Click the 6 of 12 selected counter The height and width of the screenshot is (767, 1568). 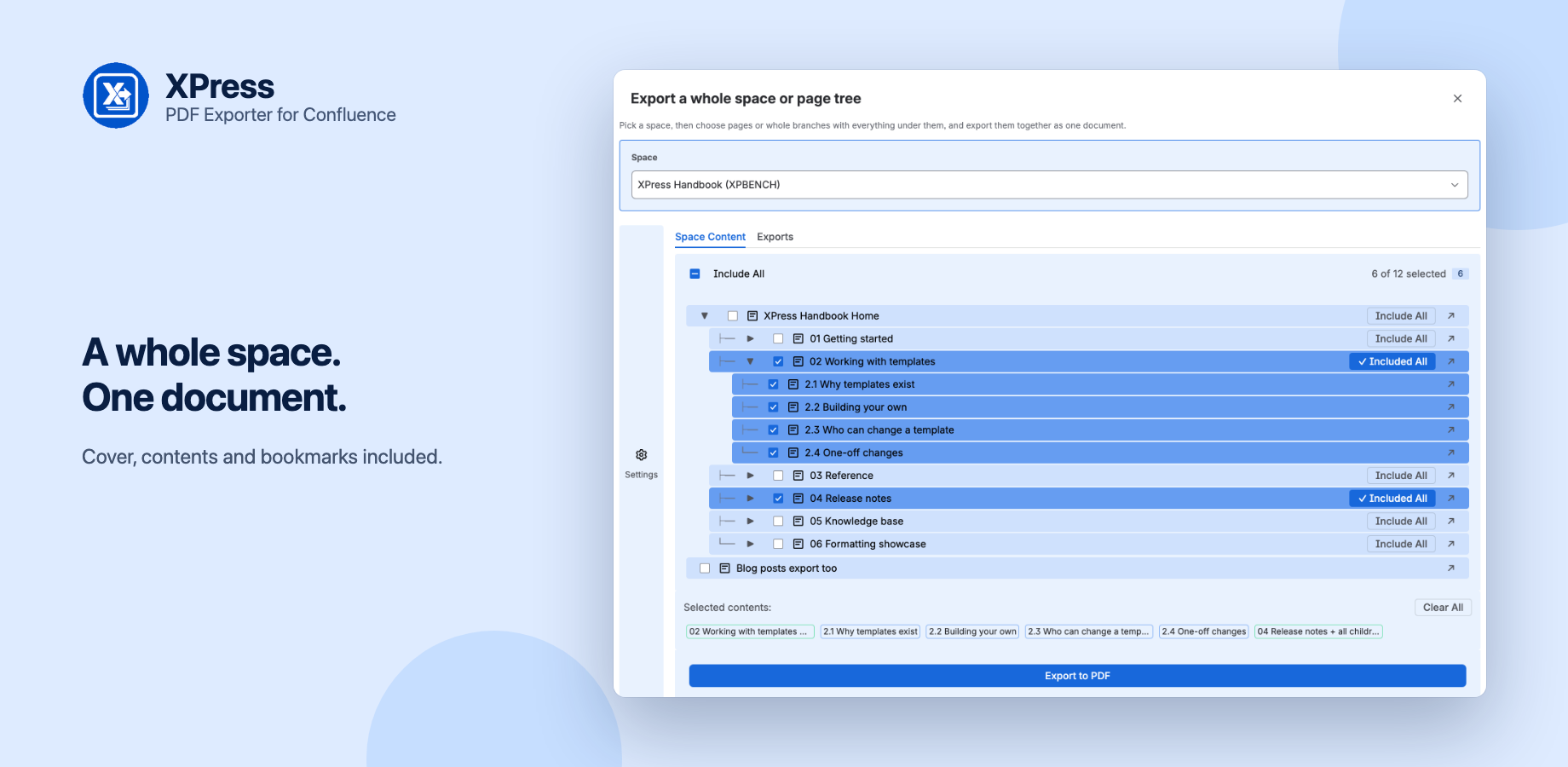(x=1408, y=274)
